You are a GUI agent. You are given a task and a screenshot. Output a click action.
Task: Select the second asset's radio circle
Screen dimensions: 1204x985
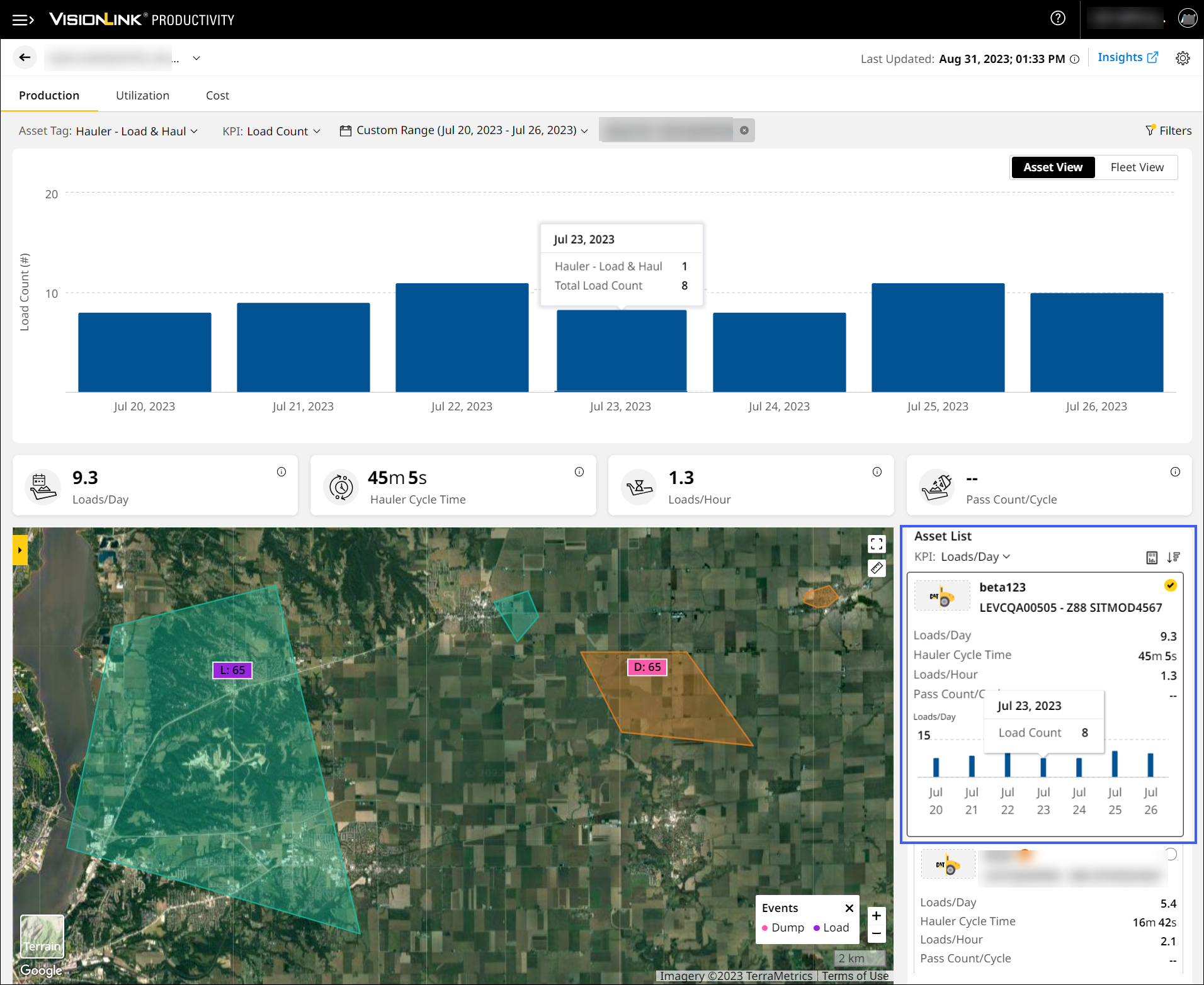tap(1170, 854)
